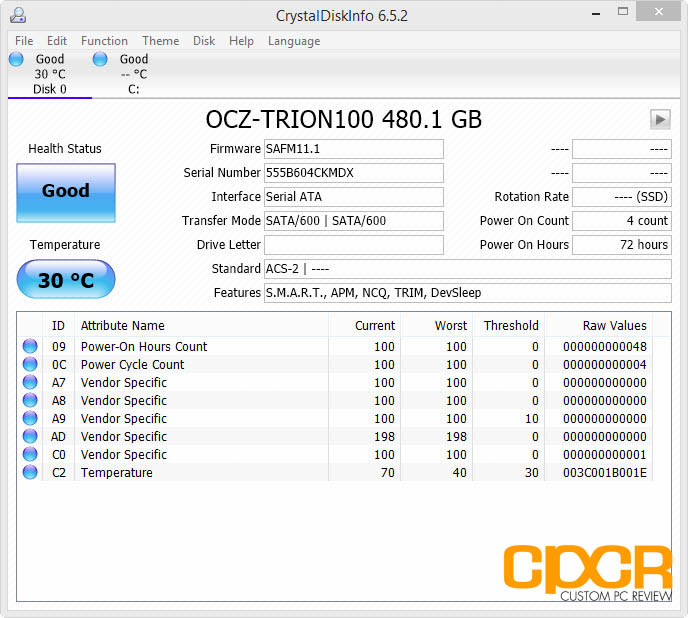The image size is (688, 618).
Task: Open the Language menu
Action: [x=294, y=41]
